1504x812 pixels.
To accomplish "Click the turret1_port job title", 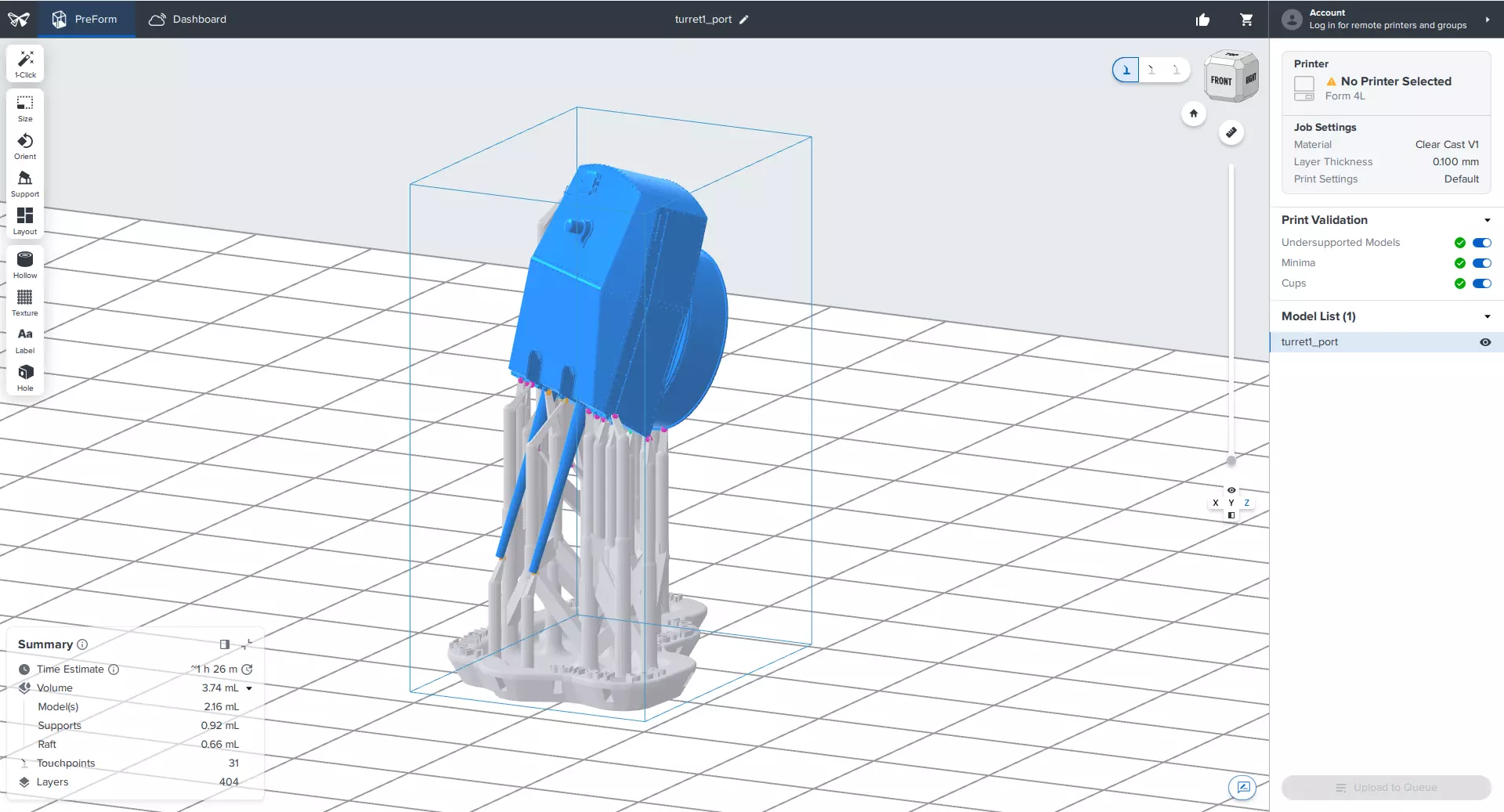I will (703, 20).
